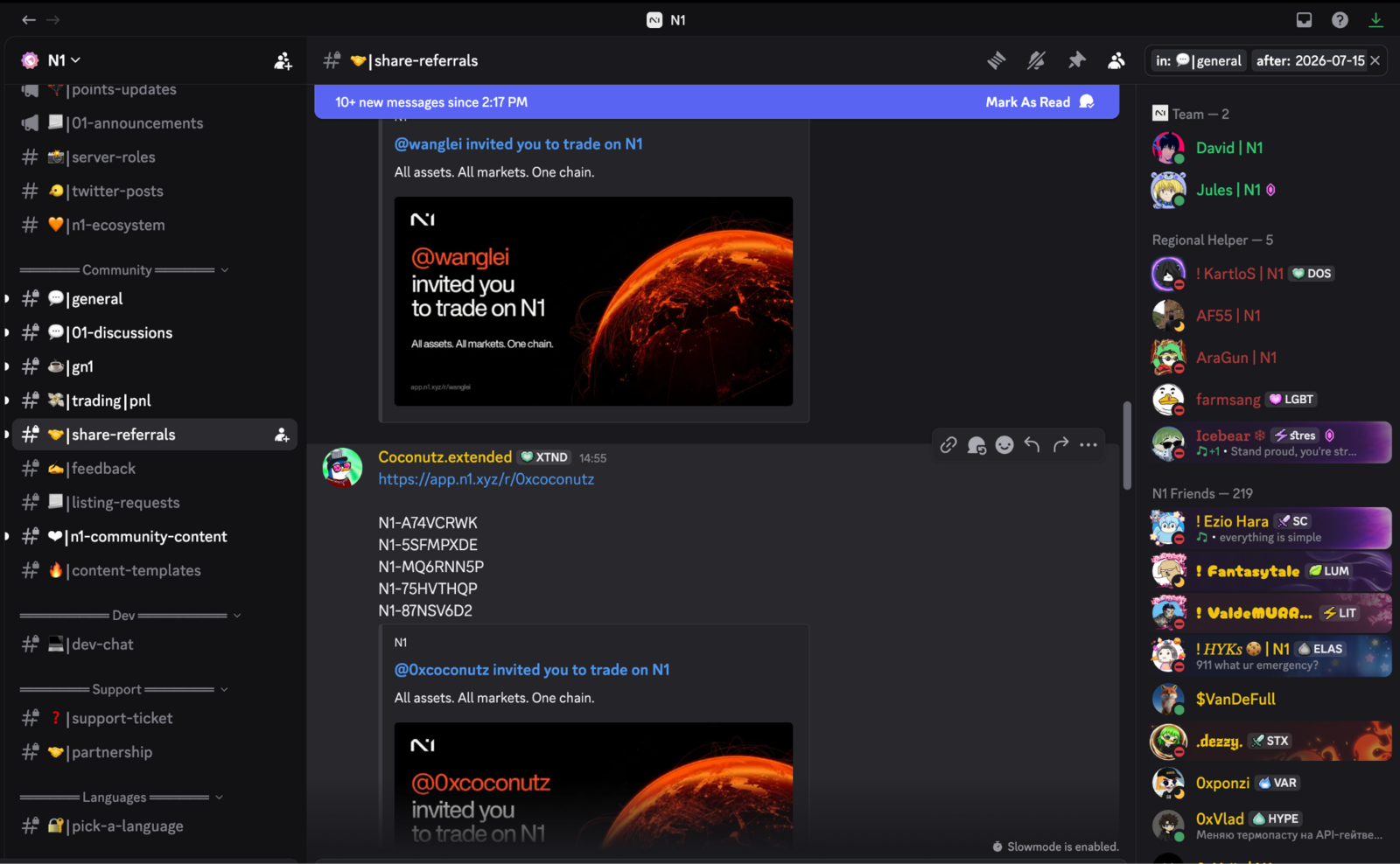Invite people using the icon beside the N1 server name
Image resolution: width=1400 pixels, height=864 pixels.
[283, 61]
